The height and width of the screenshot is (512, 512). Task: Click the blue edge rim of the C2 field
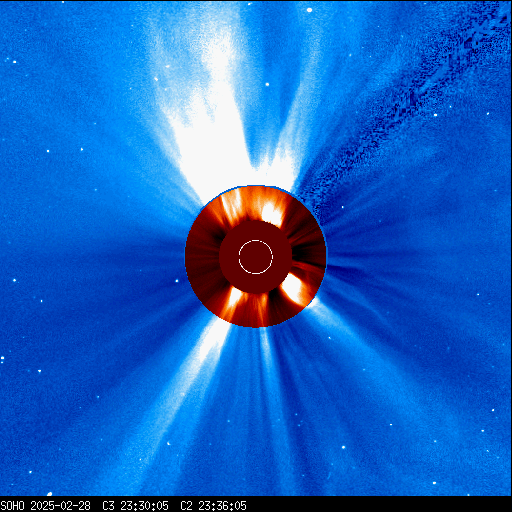pyautogui.click(x=256, y=186)
